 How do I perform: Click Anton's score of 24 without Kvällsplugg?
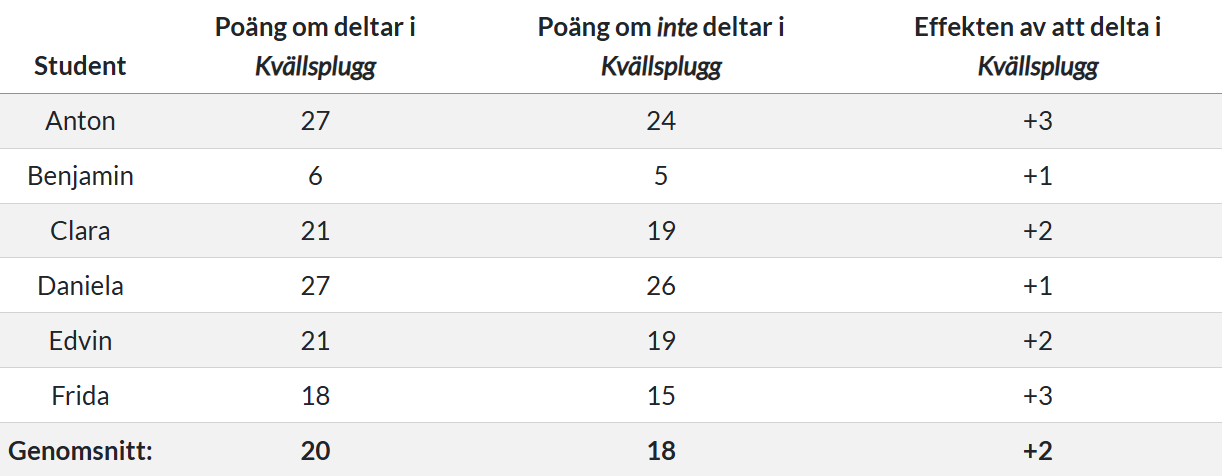pyautogui.click(x=661, y=121)
